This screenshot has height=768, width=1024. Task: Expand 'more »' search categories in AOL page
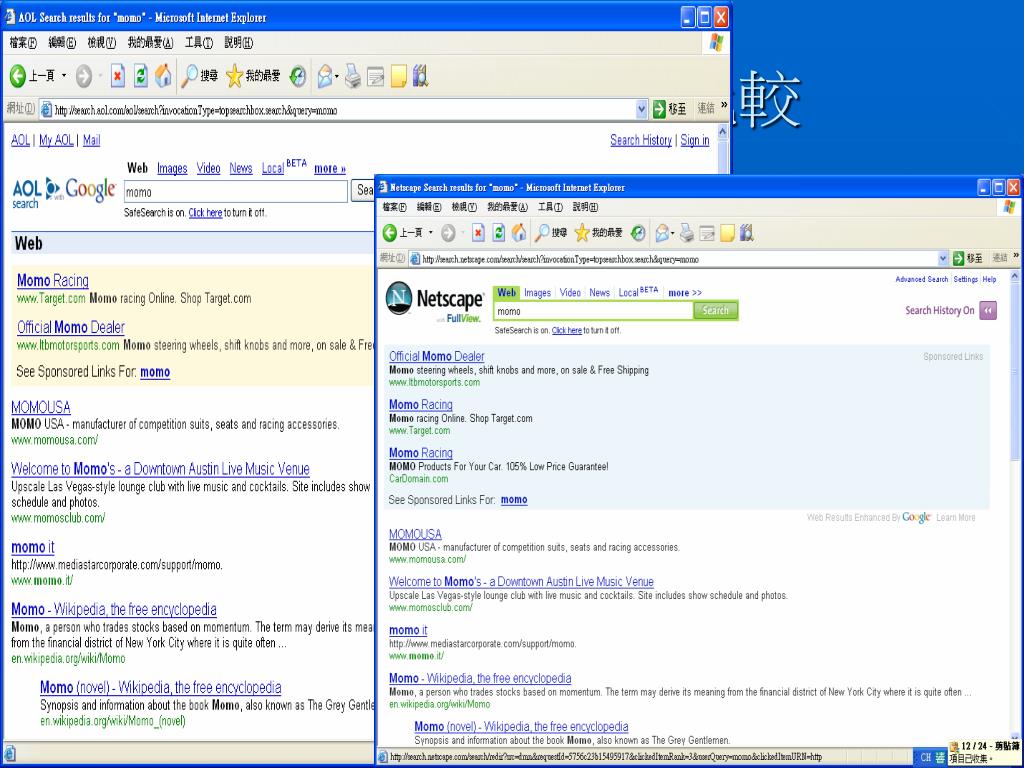click(330, 168)
